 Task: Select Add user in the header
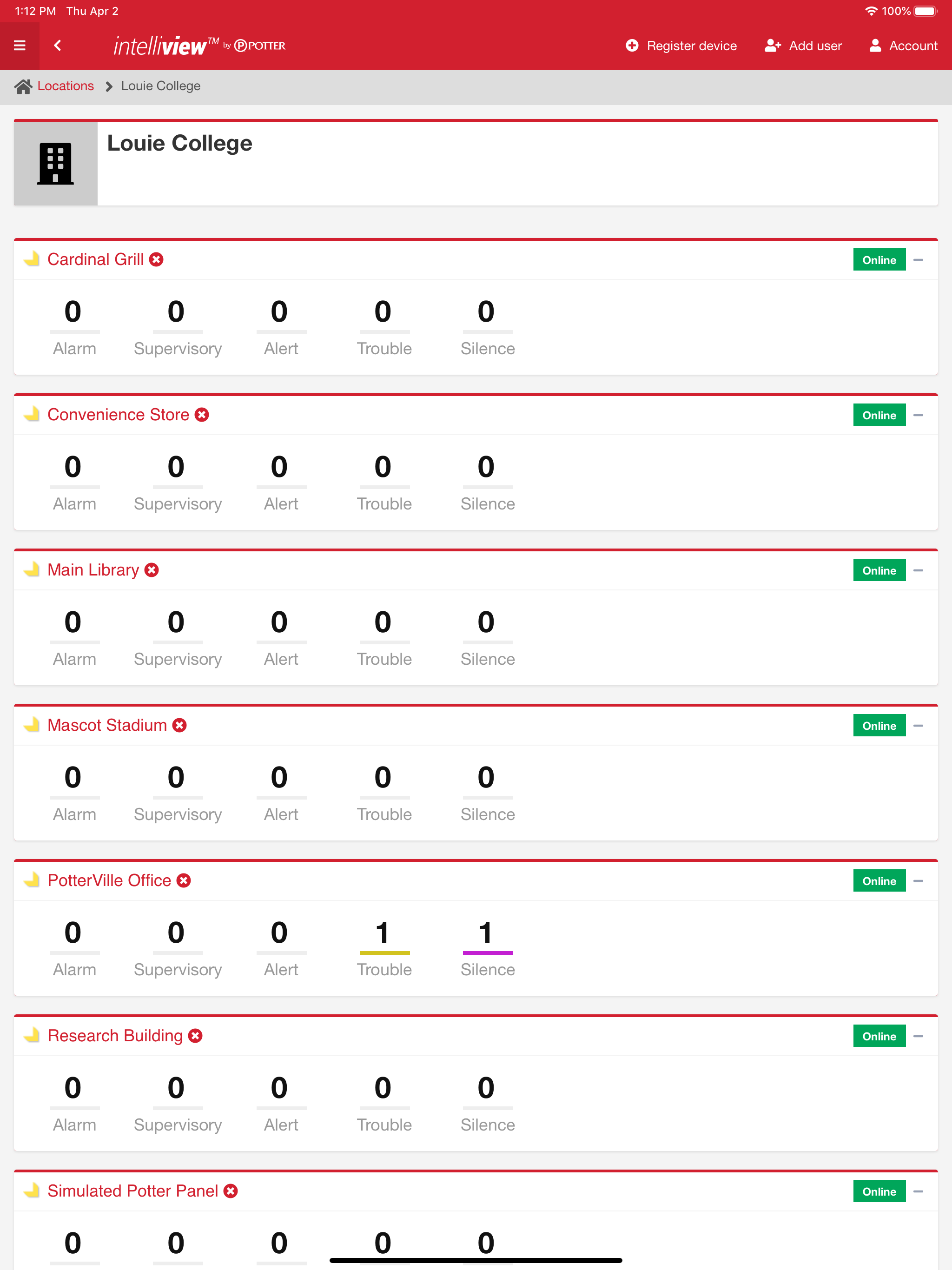coord(803,46)
